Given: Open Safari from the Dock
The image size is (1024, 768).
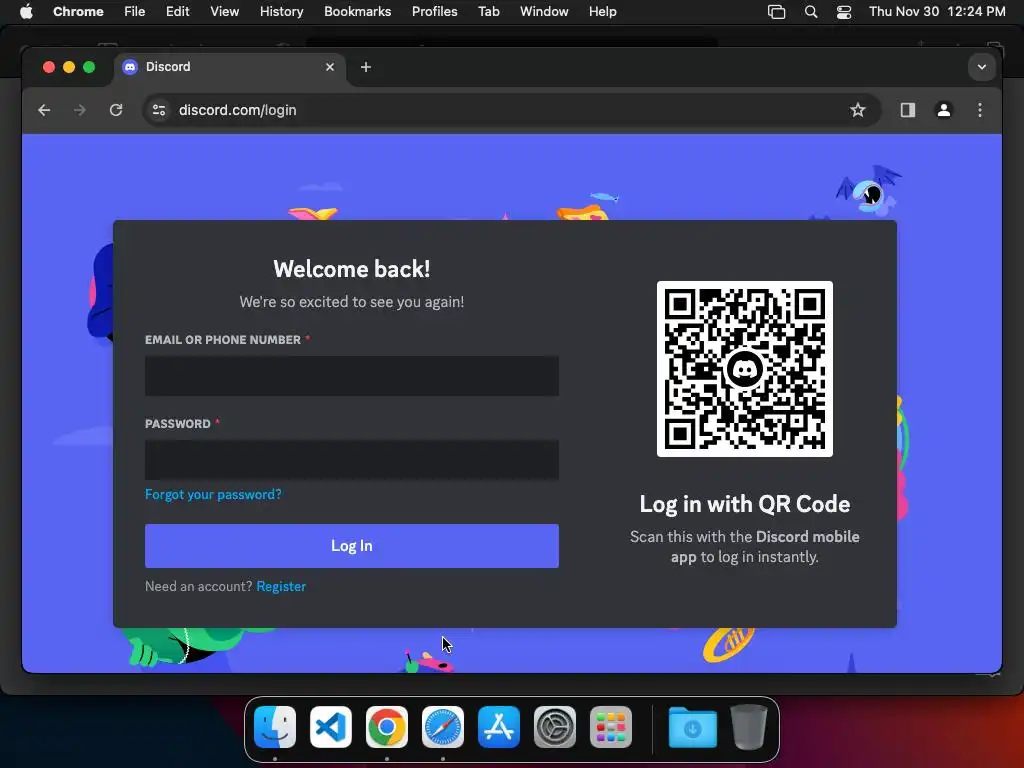Looking at the screenshot, I should coord(443,727).
